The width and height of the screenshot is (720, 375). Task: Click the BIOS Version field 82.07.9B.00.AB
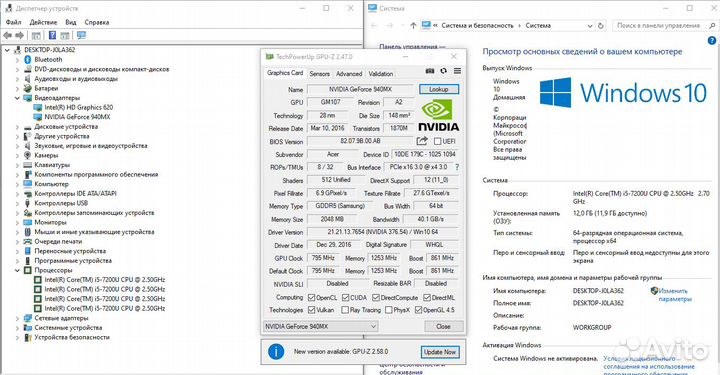click(x=360, y=141)
